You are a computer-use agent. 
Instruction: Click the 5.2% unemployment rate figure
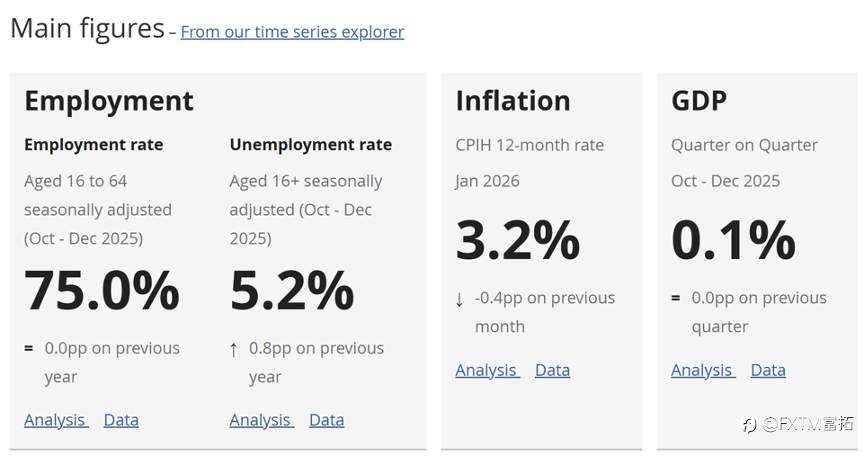(292, 290)
